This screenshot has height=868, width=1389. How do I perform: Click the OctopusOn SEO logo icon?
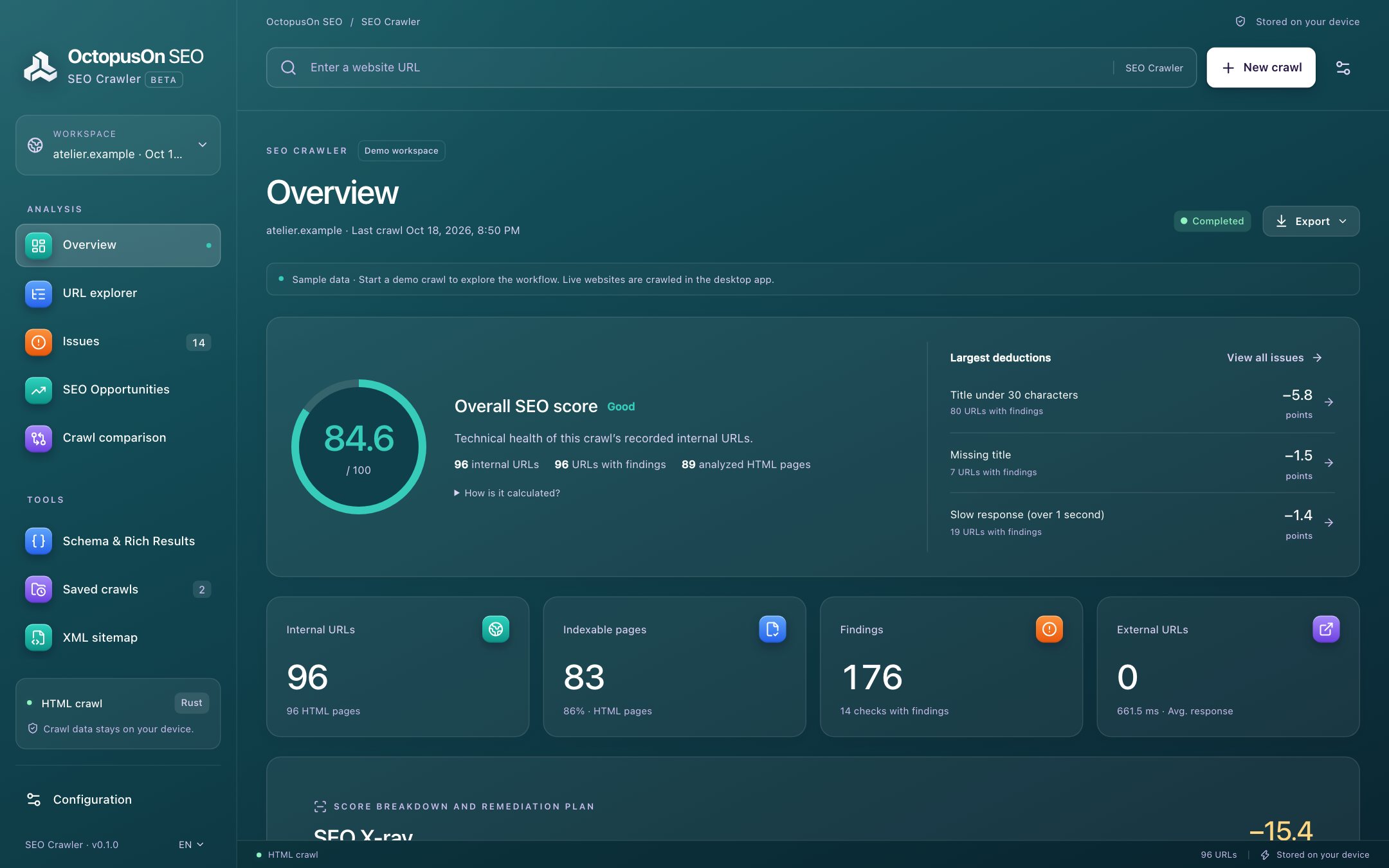tap(41, 67)
